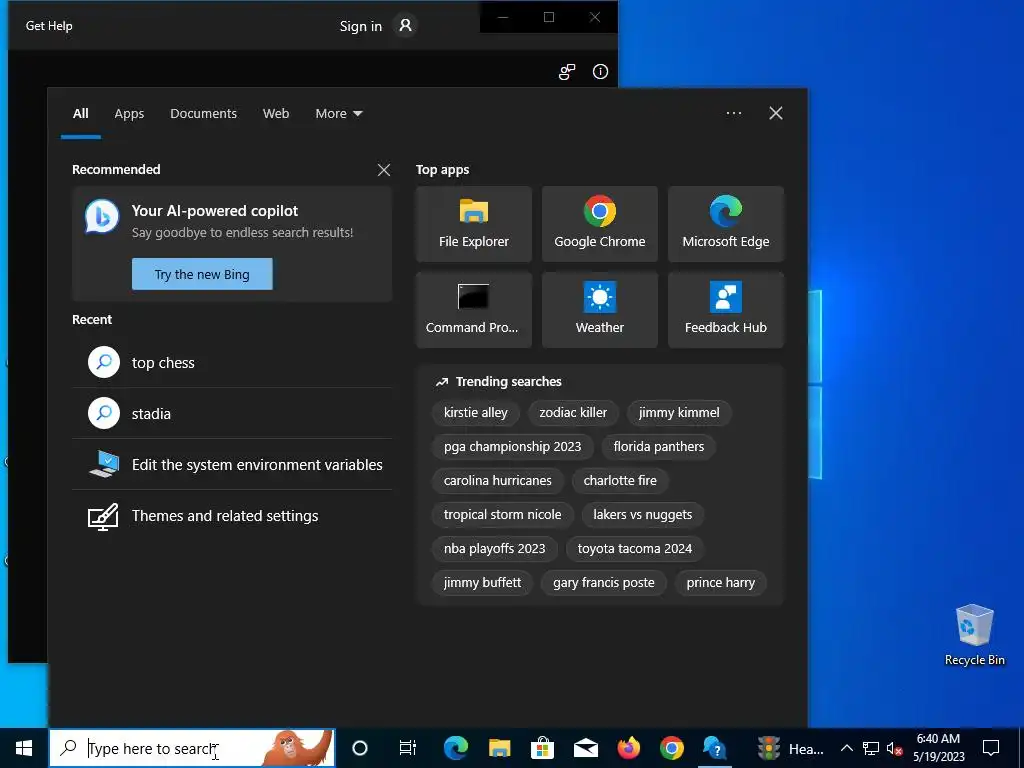Open Microsoft Edge tile in Top apps

[x=726, y=224]
